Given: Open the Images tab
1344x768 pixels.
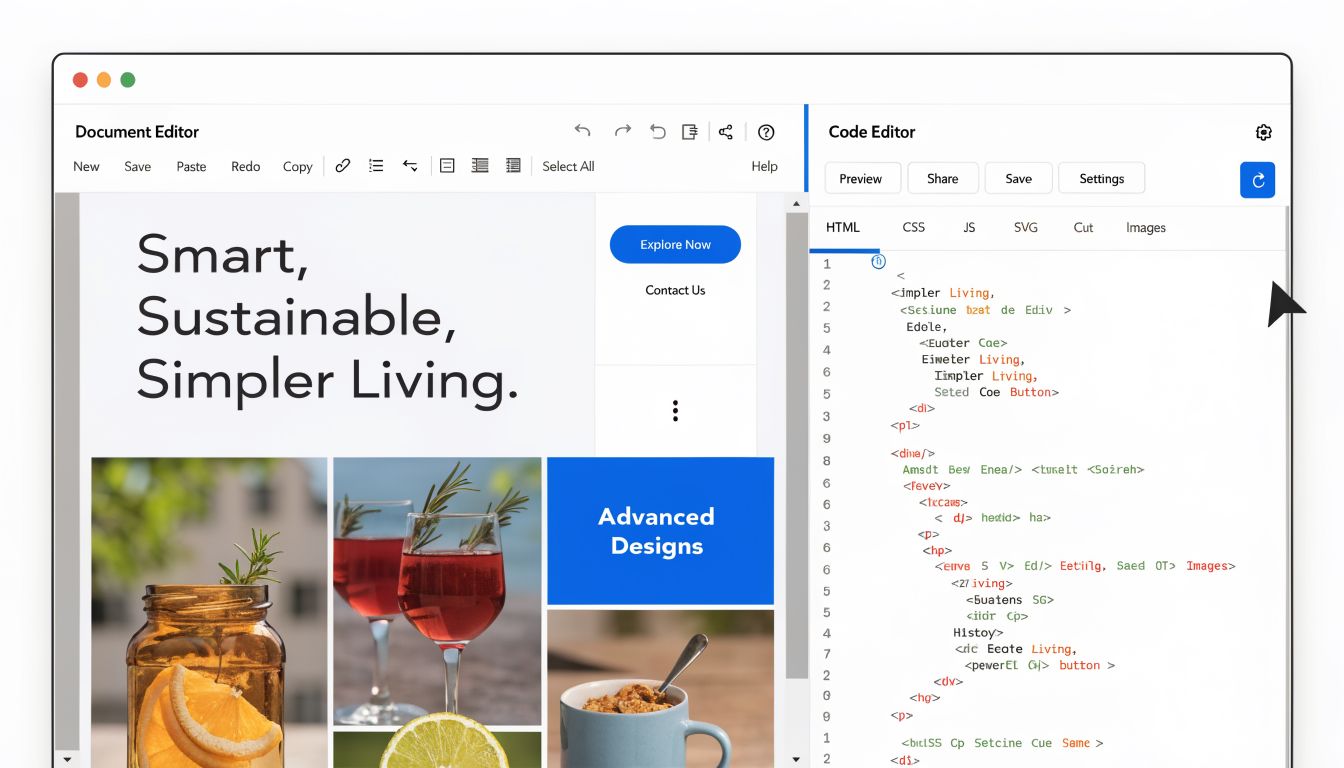Looking at the screenshot, I should point(1145,228).
